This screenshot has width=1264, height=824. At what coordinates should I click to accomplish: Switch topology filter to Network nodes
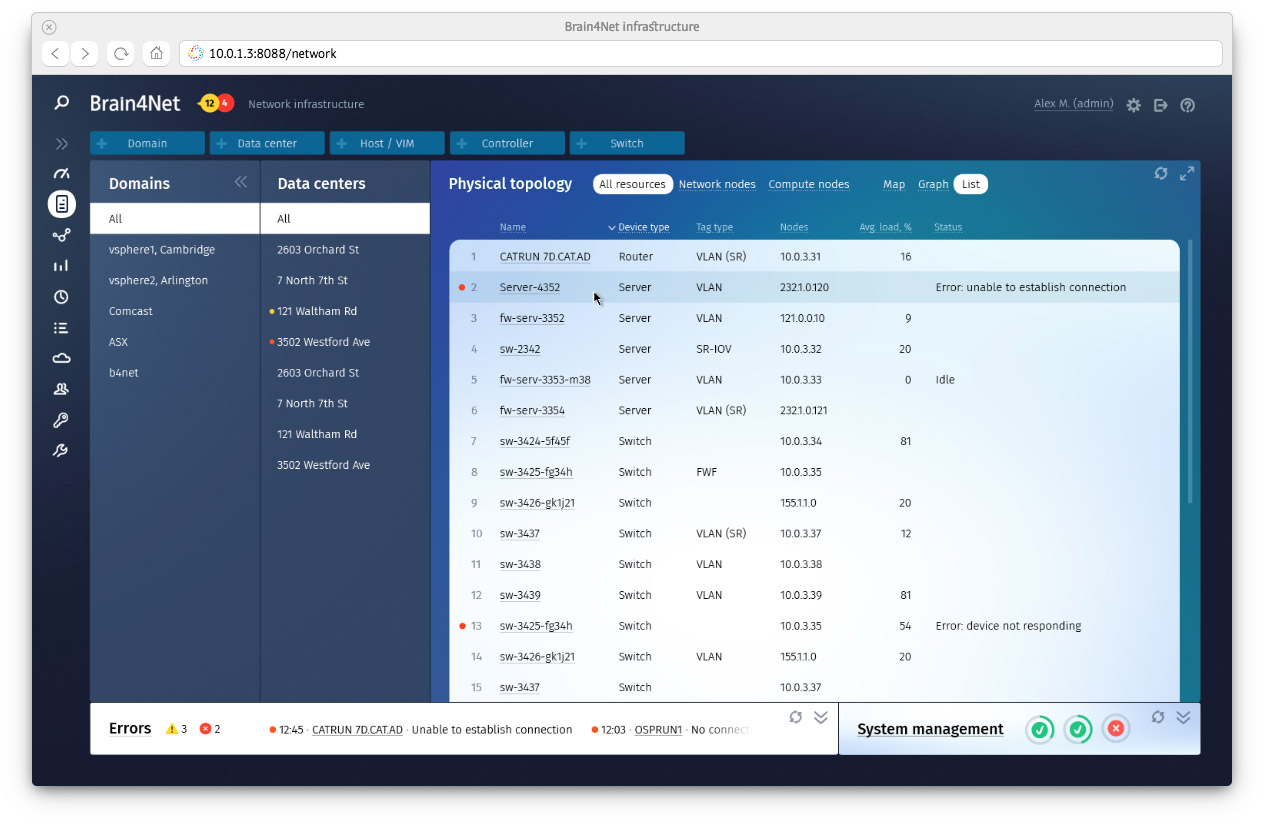pyautogui.click(x=716, y=184)
